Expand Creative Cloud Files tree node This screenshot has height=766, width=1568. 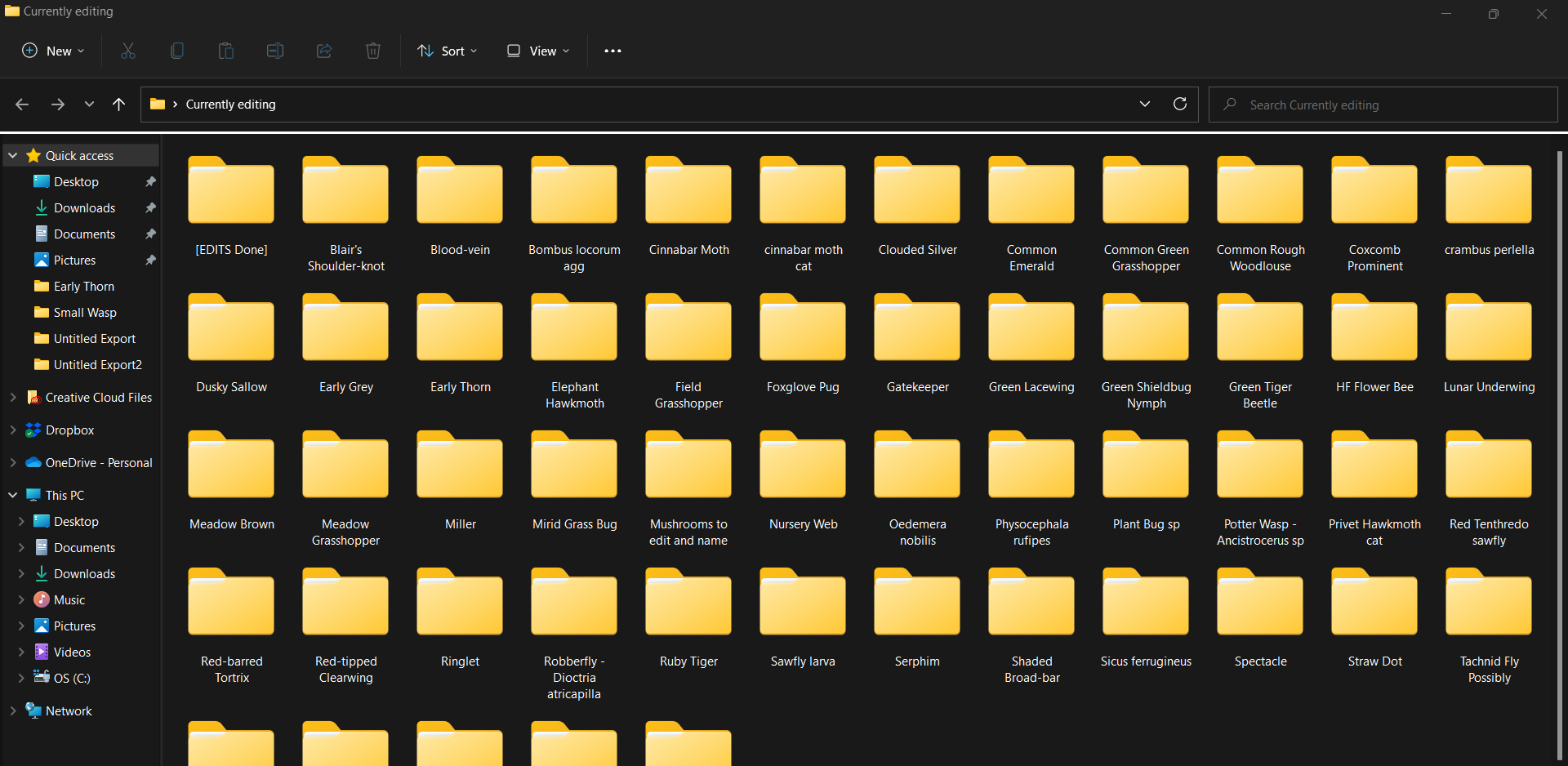pos(13,397)
